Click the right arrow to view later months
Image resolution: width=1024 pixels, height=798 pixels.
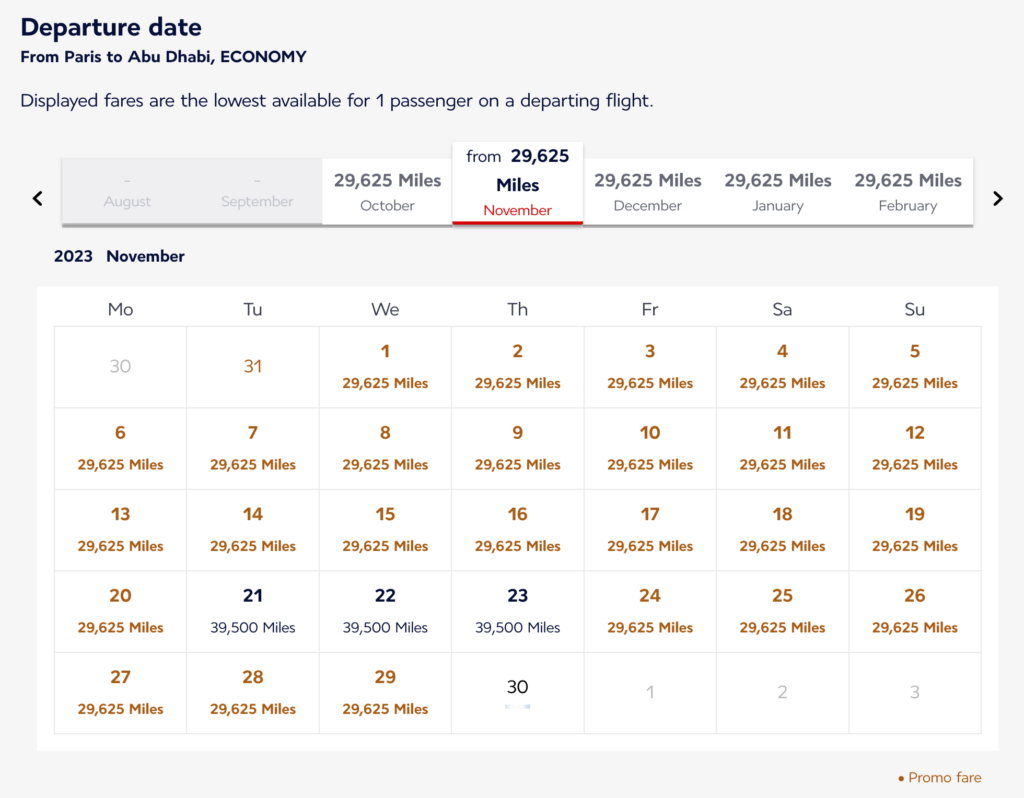pyautogui.click(x=997, y=198)
